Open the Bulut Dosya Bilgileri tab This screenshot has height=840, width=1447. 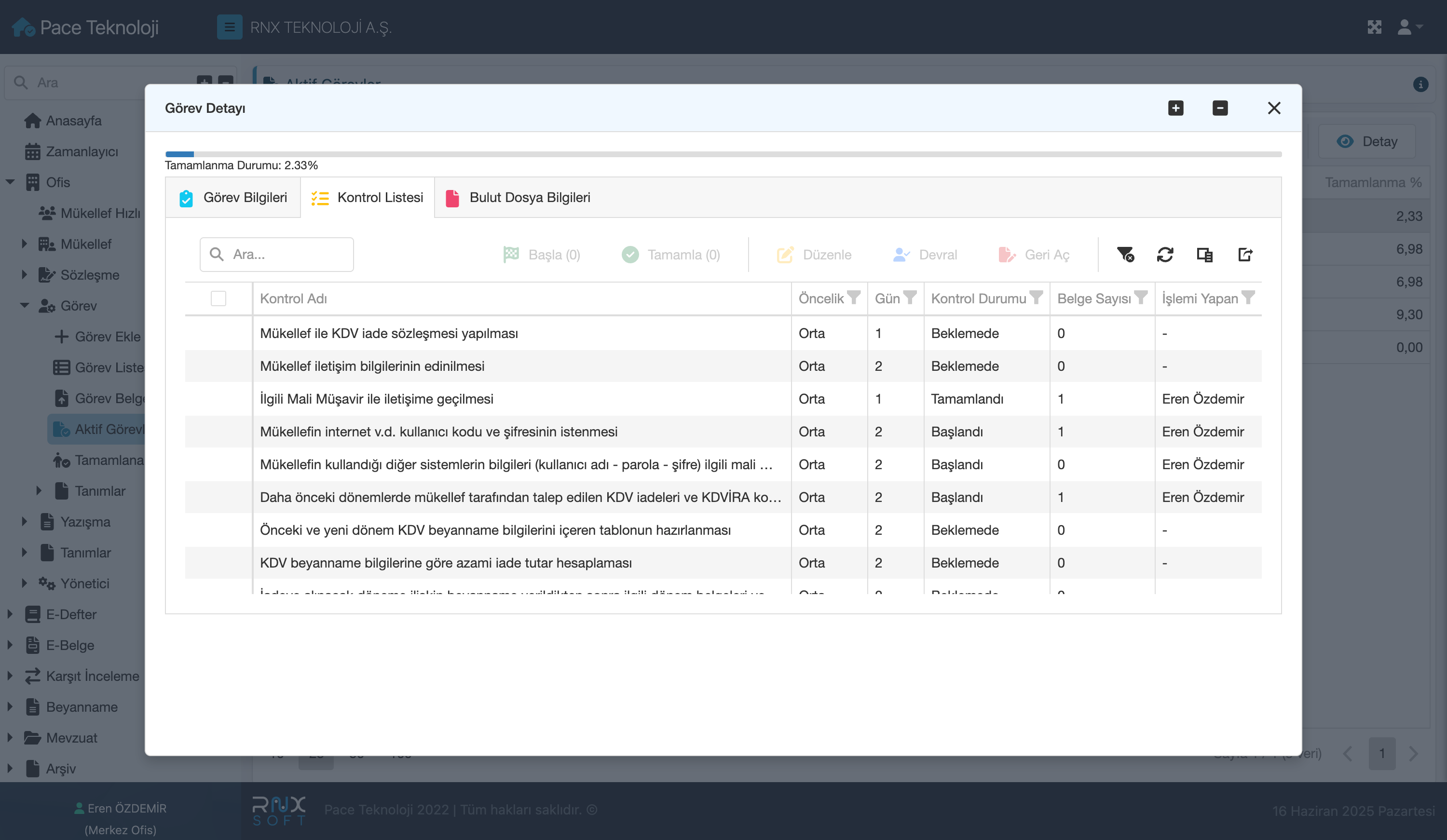coord(518,198)
